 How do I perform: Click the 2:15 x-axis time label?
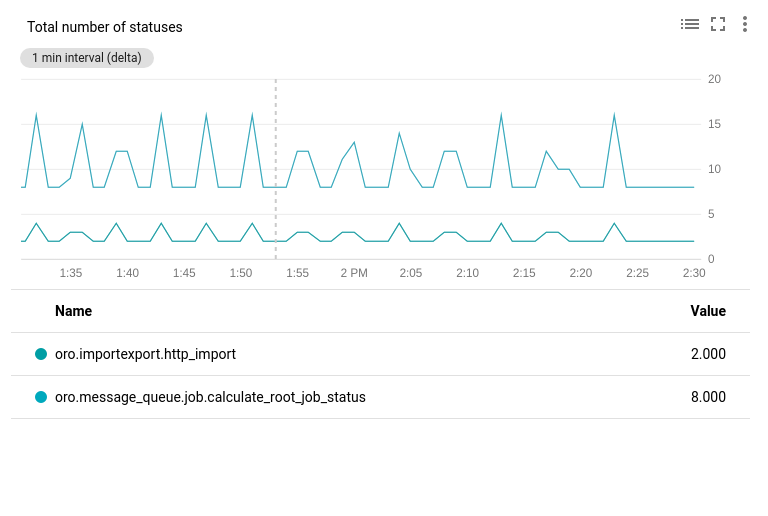524,273
